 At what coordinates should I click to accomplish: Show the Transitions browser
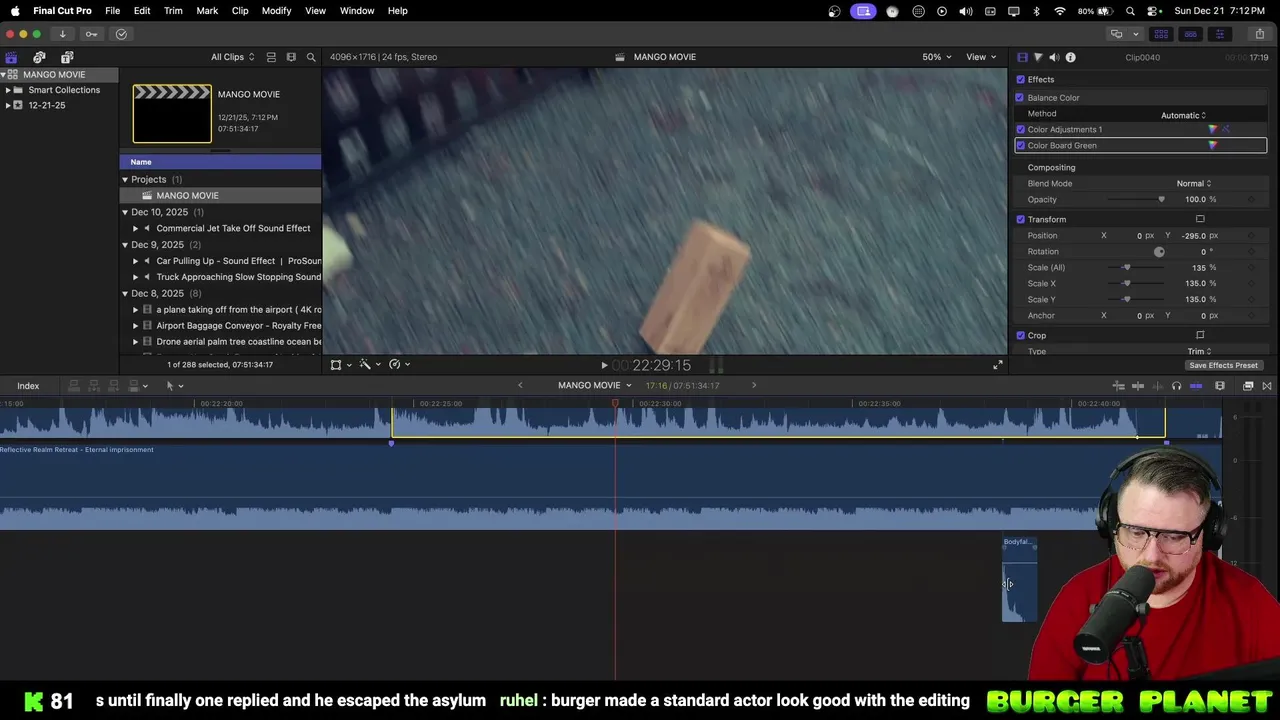(1267, 386)
